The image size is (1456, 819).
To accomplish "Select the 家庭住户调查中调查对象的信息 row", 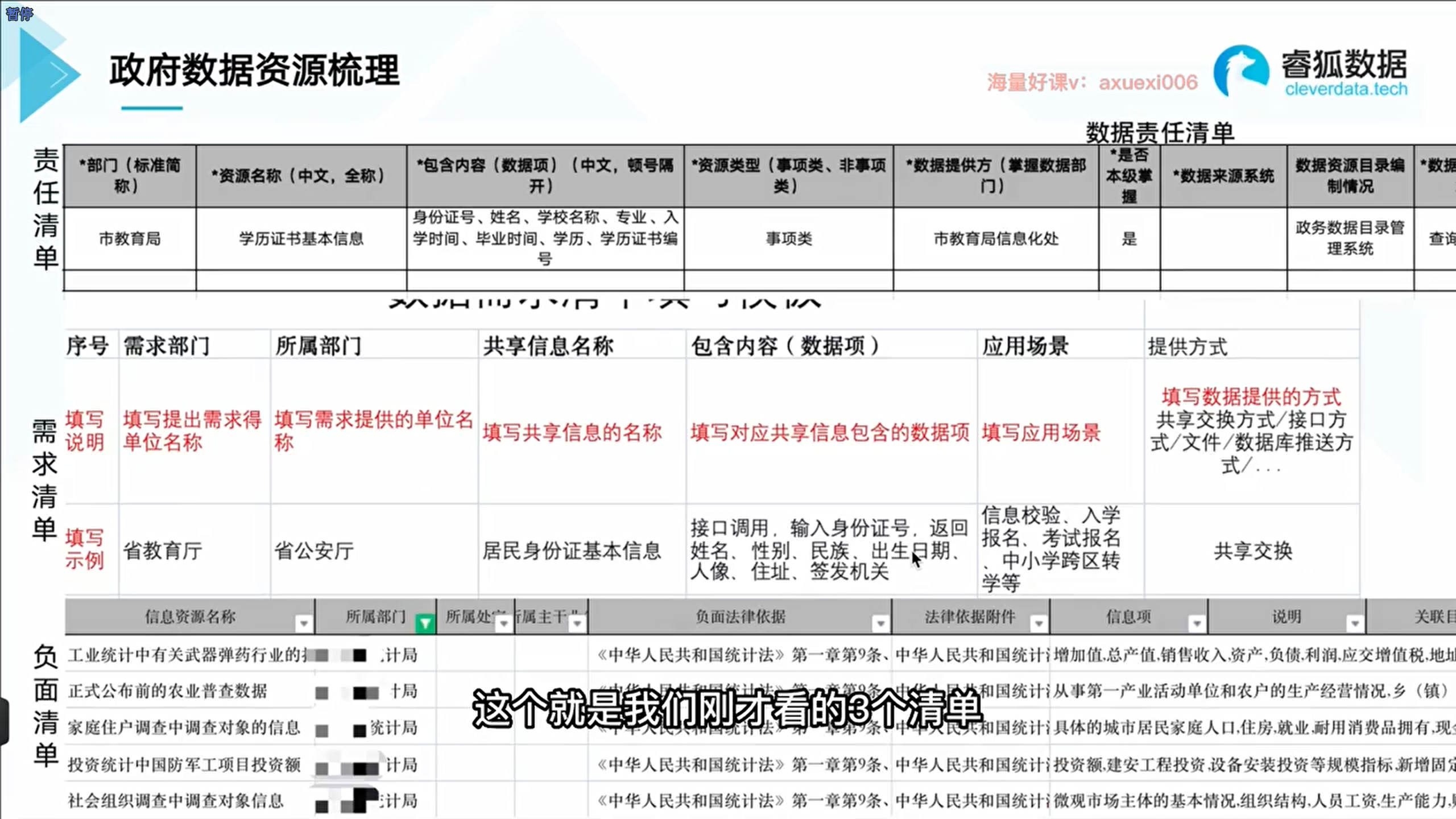I will (x=760, y=727).
